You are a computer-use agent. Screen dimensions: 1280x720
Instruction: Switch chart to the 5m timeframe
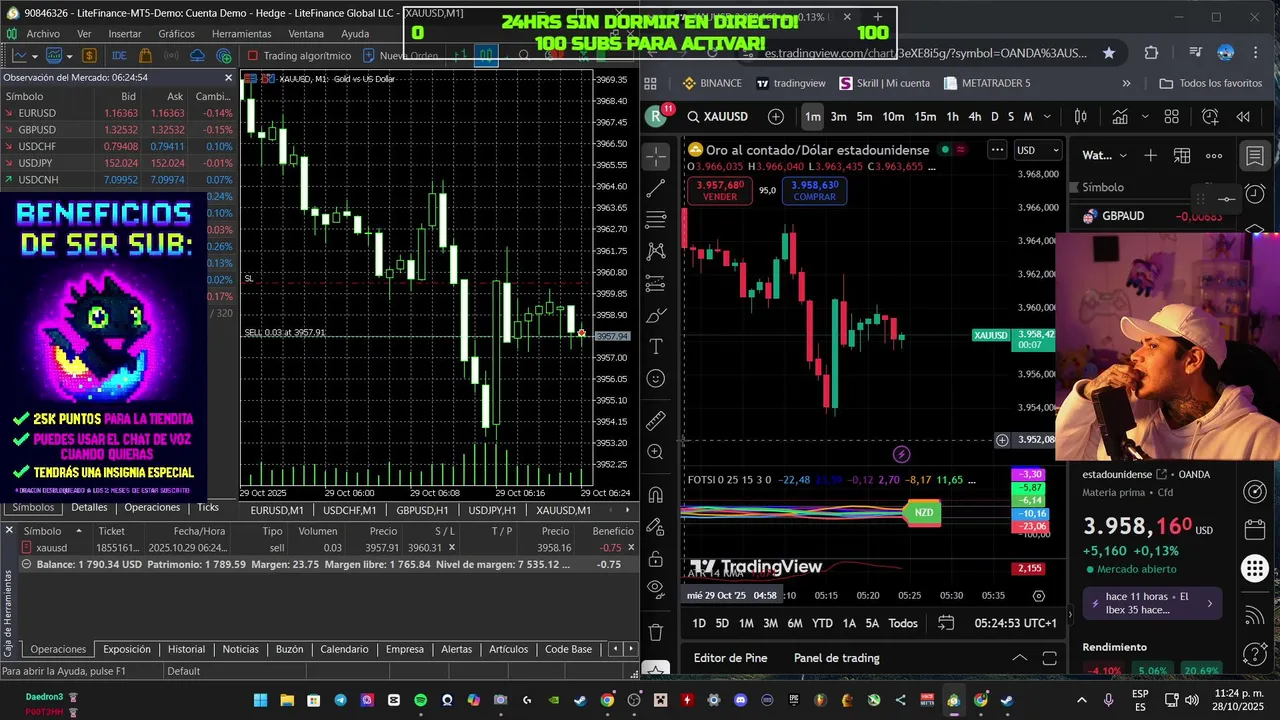(x=864, y=117)
